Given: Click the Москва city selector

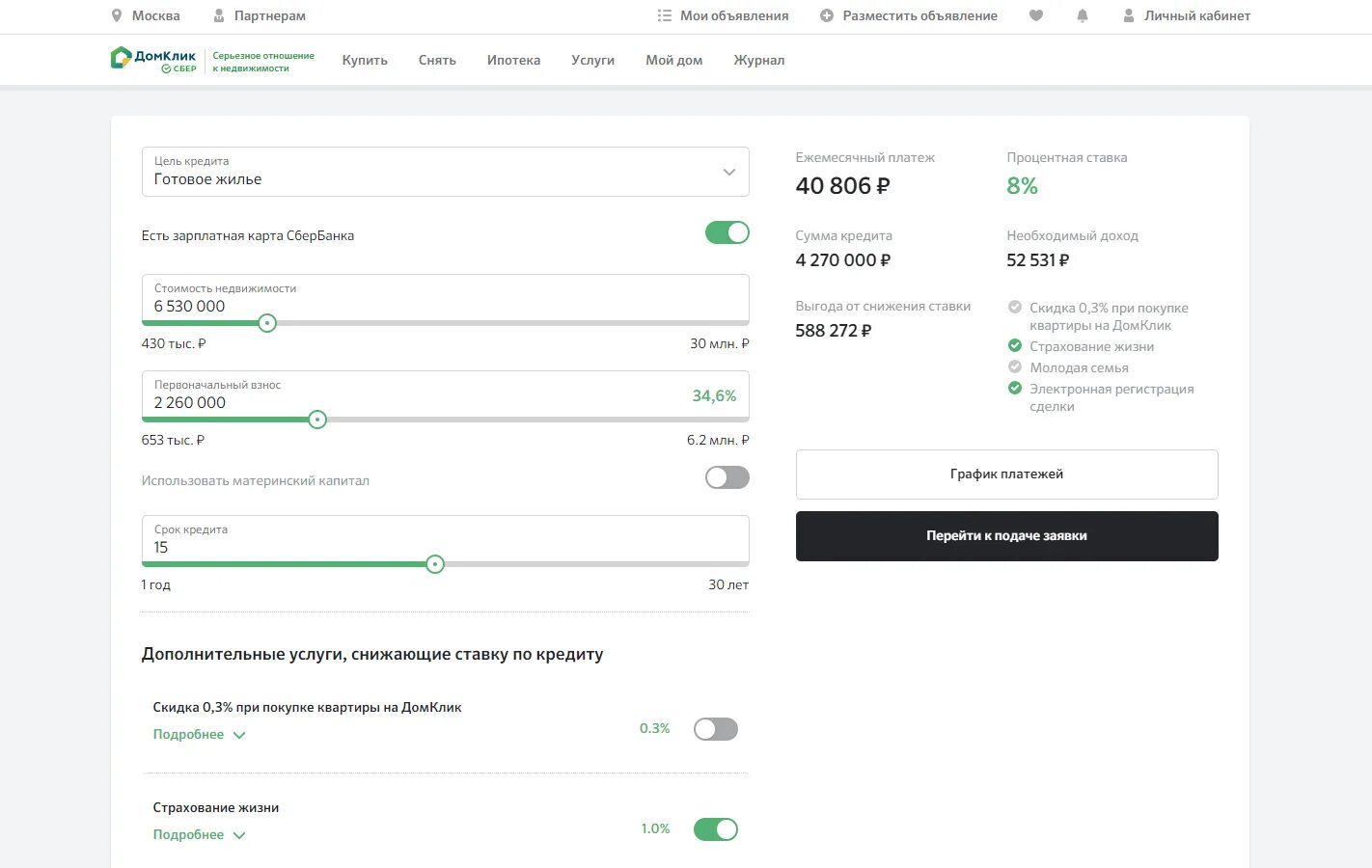Looking at the screenshot, I should coord(156,15).
